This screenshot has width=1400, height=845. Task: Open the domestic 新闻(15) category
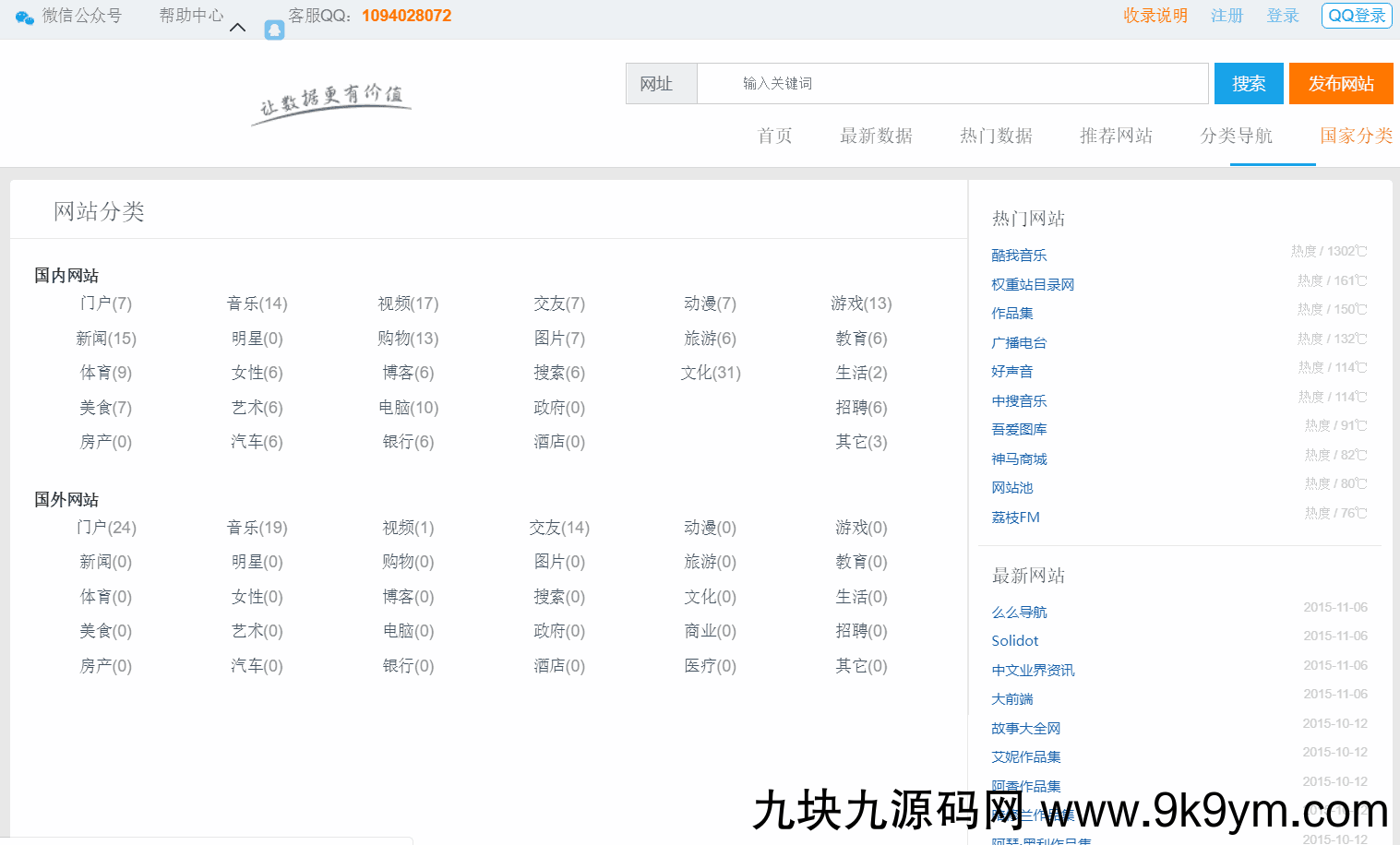pos(106,339)
